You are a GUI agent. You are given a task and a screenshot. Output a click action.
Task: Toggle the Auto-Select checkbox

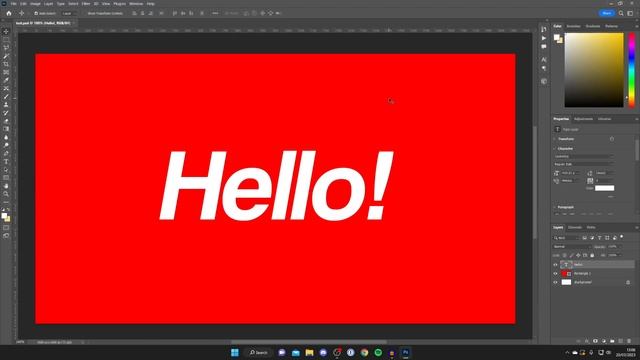coord(36,13)
